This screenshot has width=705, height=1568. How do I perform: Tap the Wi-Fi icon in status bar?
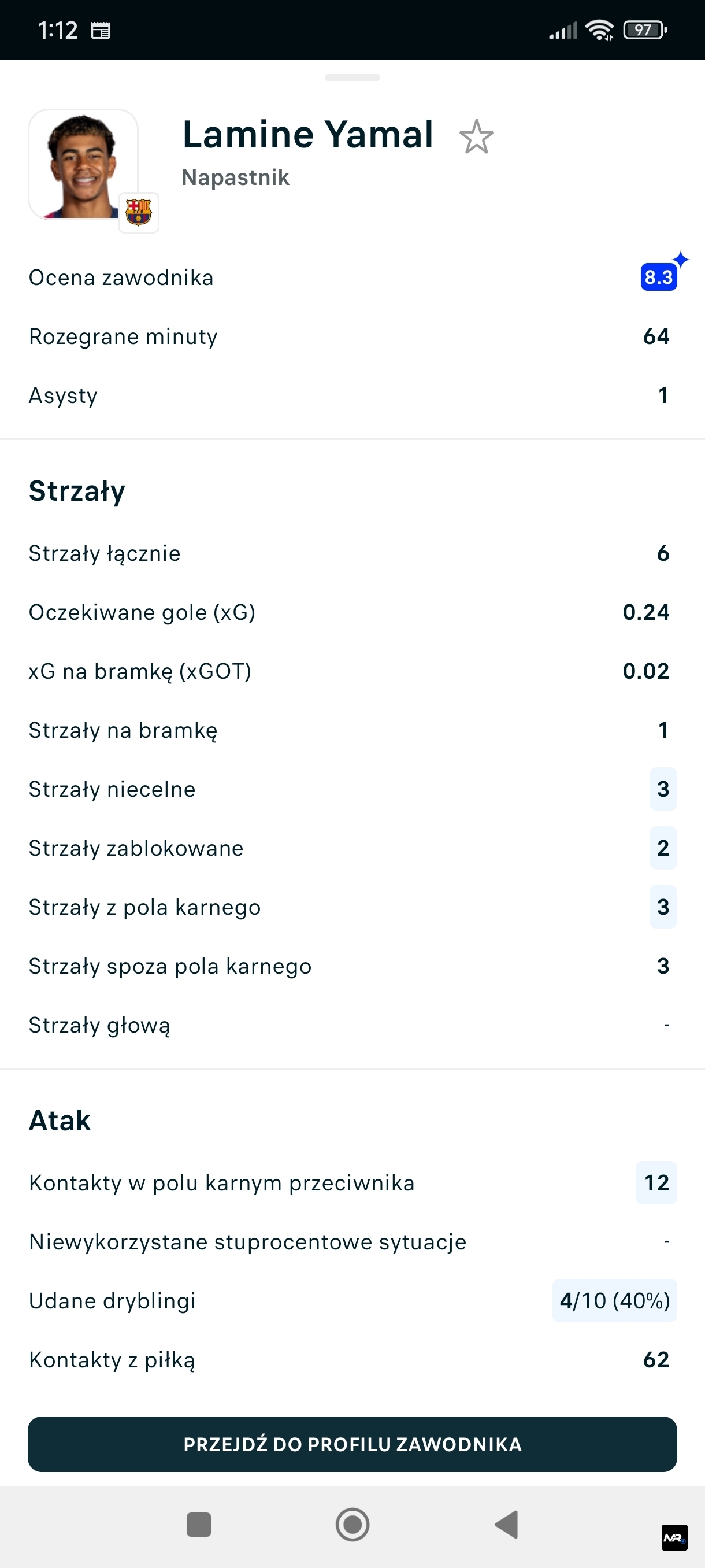coord(599,30)
